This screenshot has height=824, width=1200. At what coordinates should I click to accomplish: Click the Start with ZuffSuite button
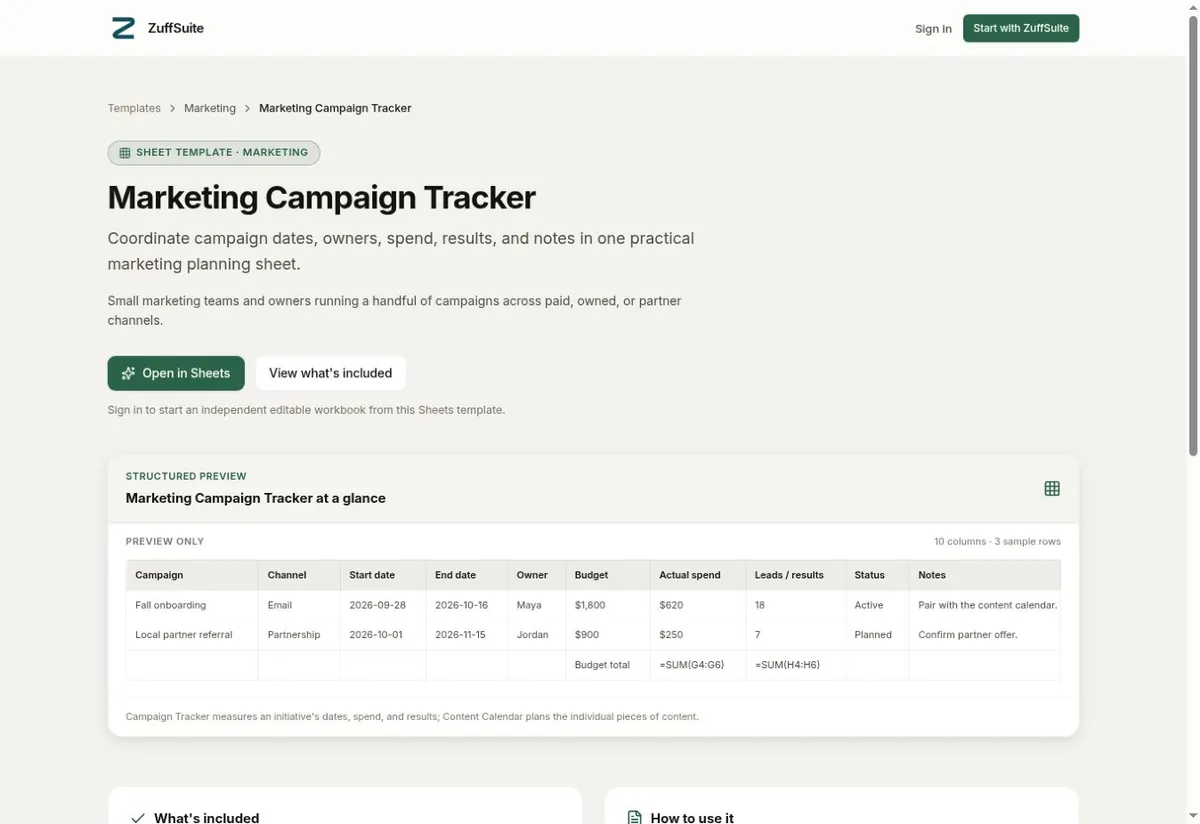pyautogui.click(x=1021, y=28)
